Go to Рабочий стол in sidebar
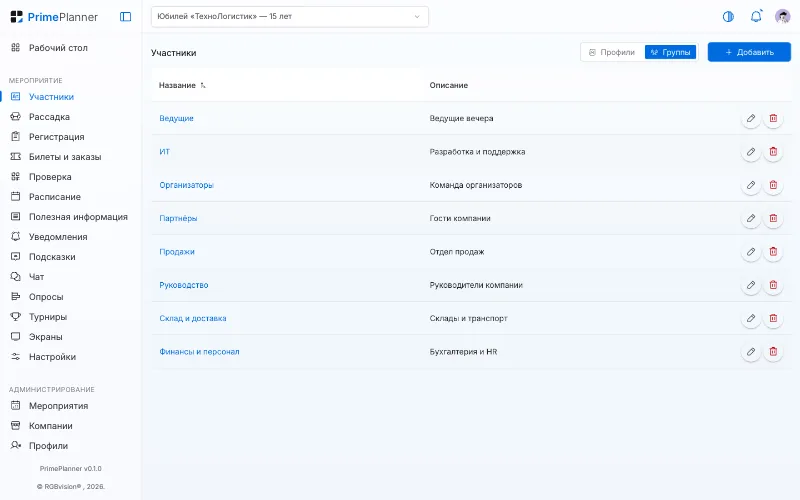Viewport: 800px width, 500px height. pos(70,48)
